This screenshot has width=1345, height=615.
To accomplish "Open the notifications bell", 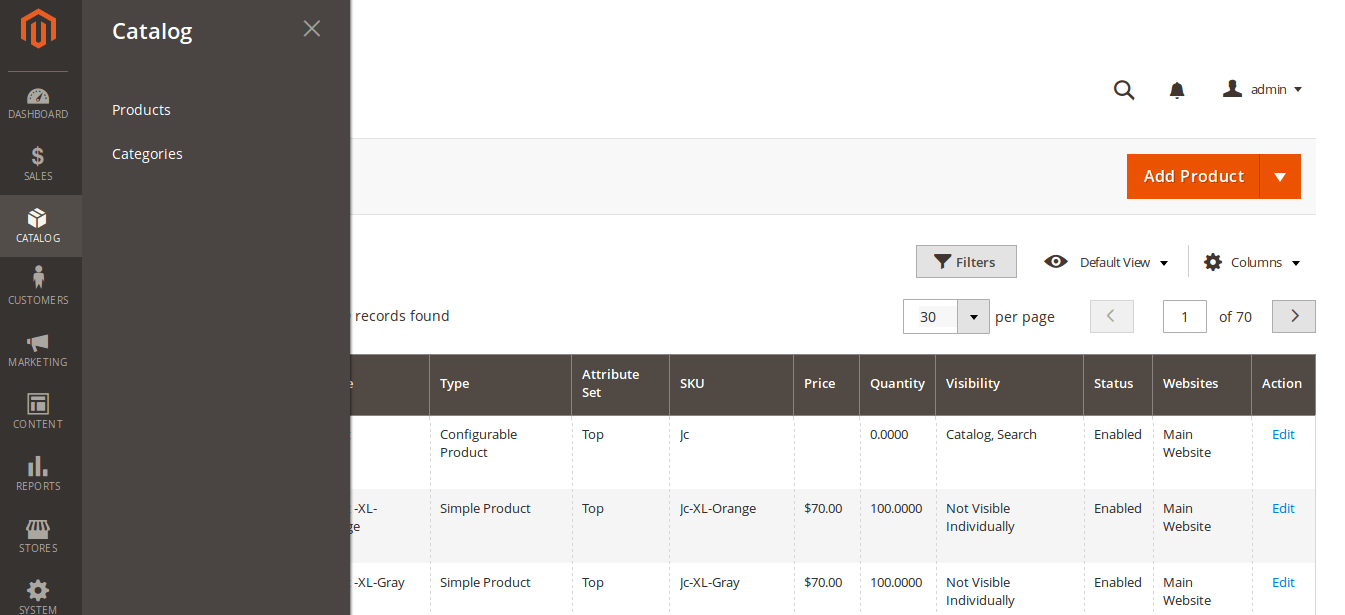I will 1177,90.
